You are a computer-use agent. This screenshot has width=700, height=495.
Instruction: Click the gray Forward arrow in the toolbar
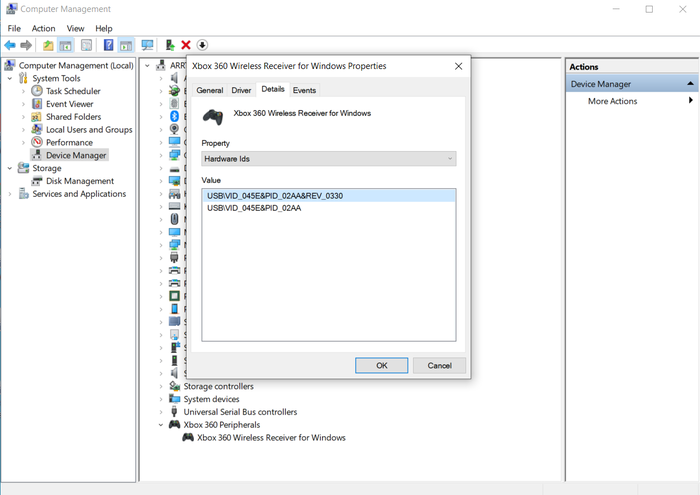(26, 45)
